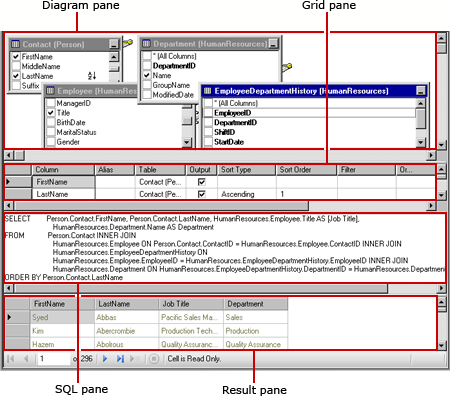
Task: Click the key join icon beside Department table
Action: [x=287, y=67]
